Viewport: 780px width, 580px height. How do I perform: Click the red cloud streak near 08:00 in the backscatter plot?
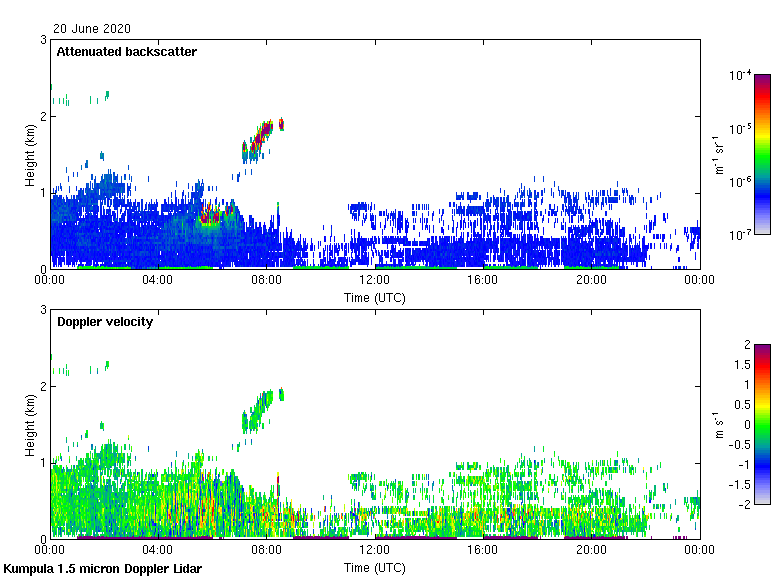coord(261,137)
